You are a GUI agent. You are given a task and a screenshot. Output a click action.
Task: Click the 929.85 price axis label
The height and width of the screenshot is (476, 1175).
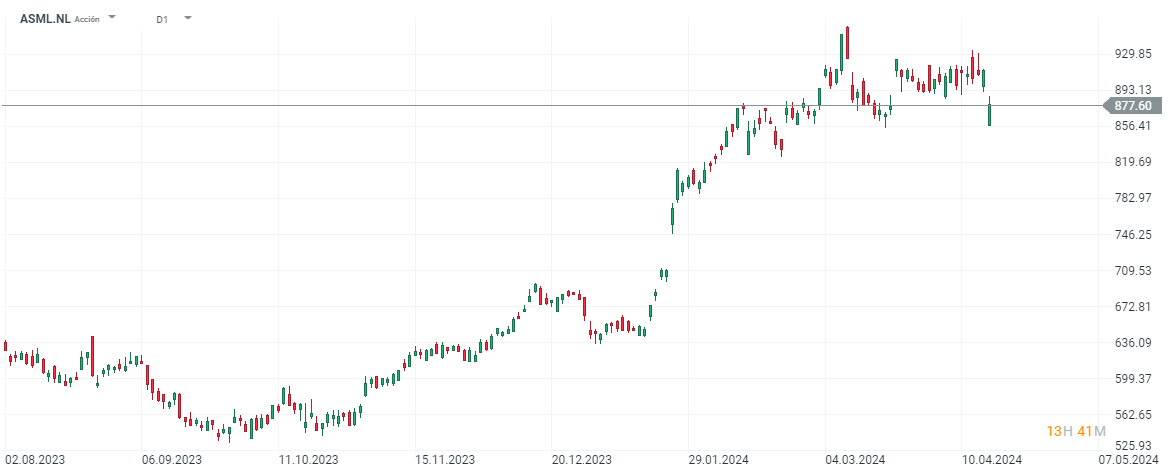click(1132, 53)
